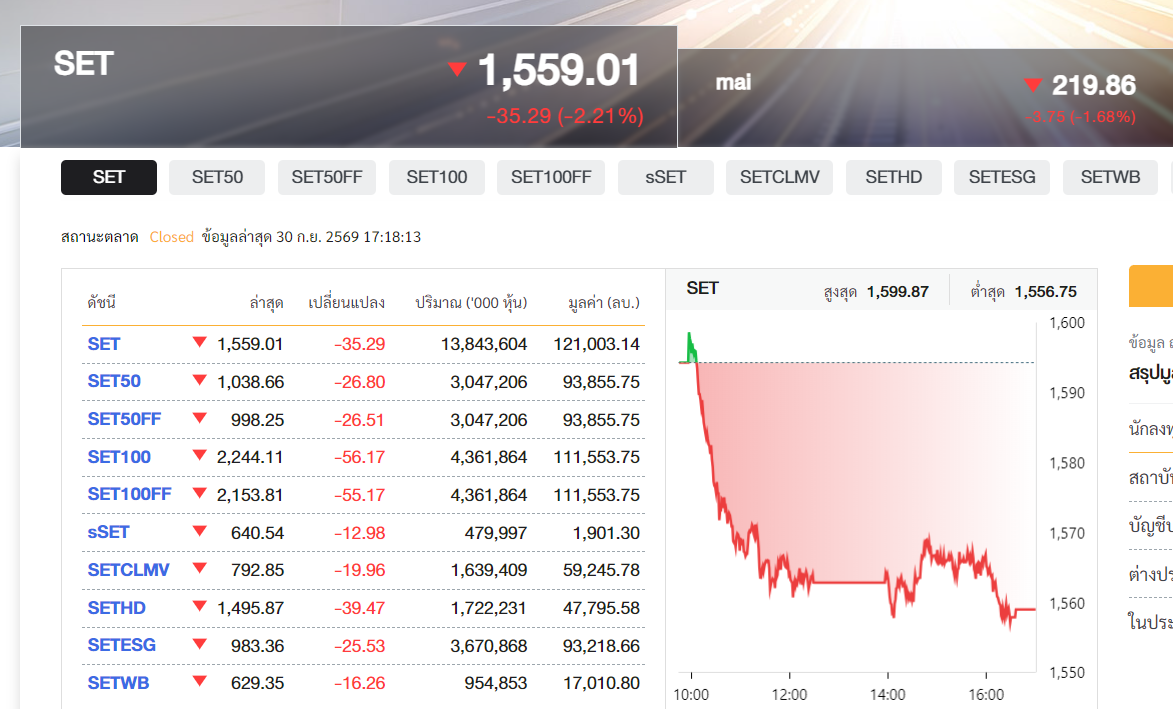Click the SET index header panel
The height and width of the screenshot is (709, 1173).
(349, 87)
